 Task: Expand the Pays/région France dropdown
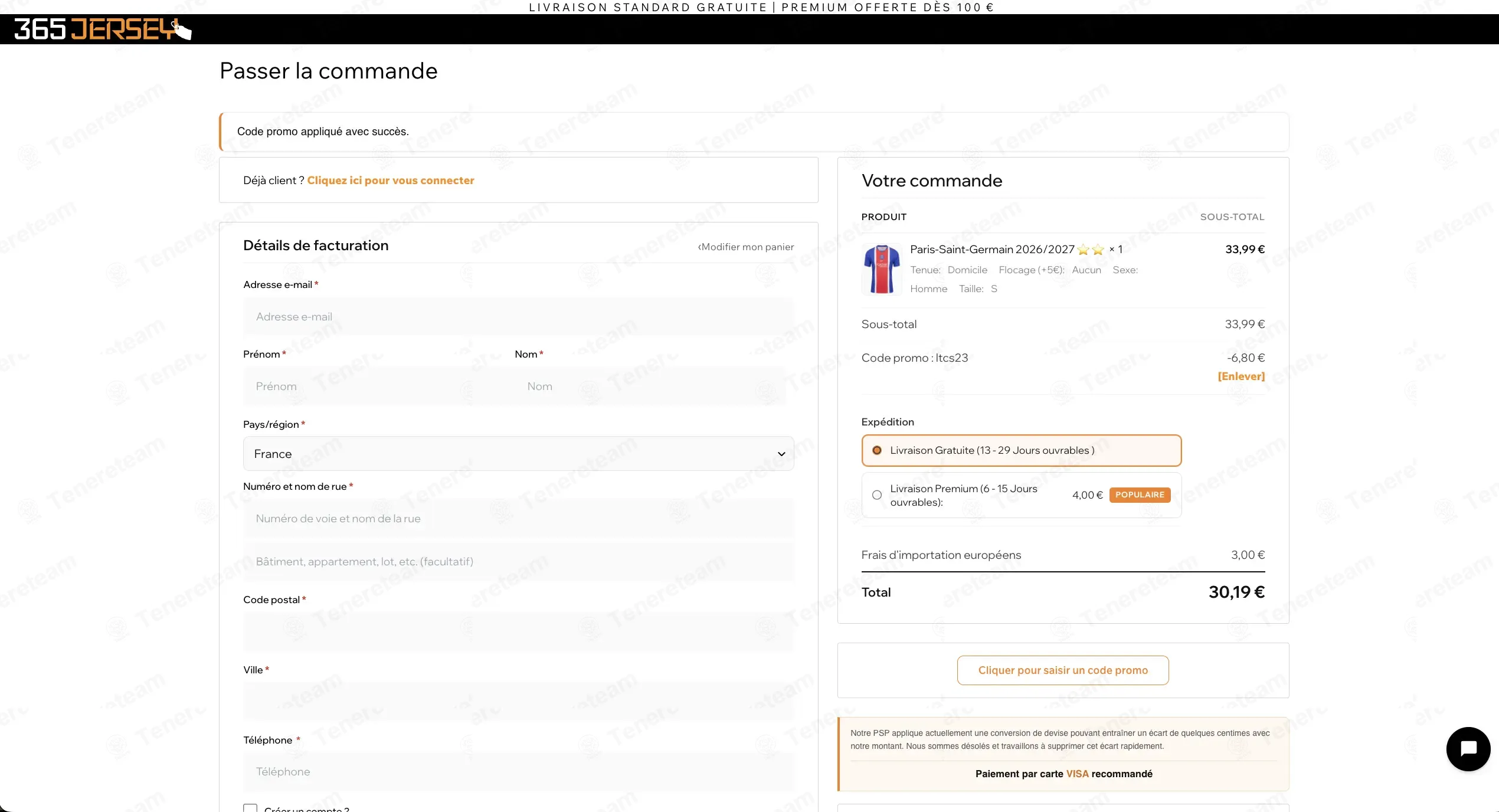(518, 454)
